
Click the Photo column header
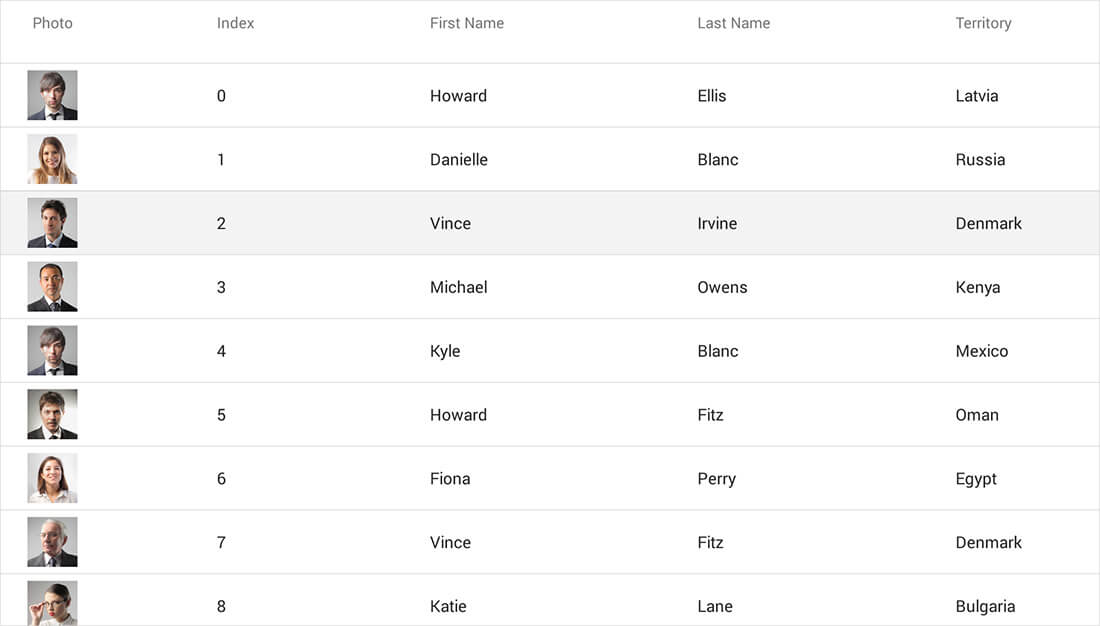[53, 23]
